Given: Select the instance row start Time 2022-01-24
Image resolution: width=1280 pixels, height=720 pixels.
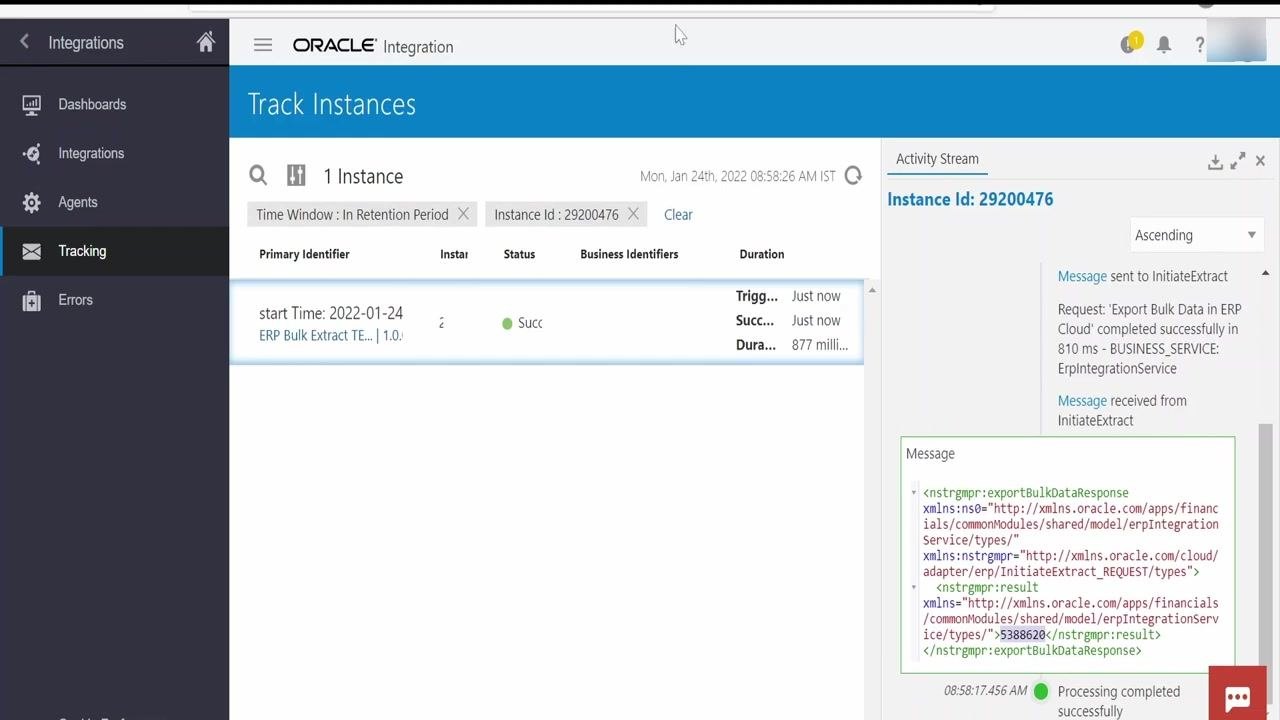Looking at the screenshot, I should coord(546,322).
